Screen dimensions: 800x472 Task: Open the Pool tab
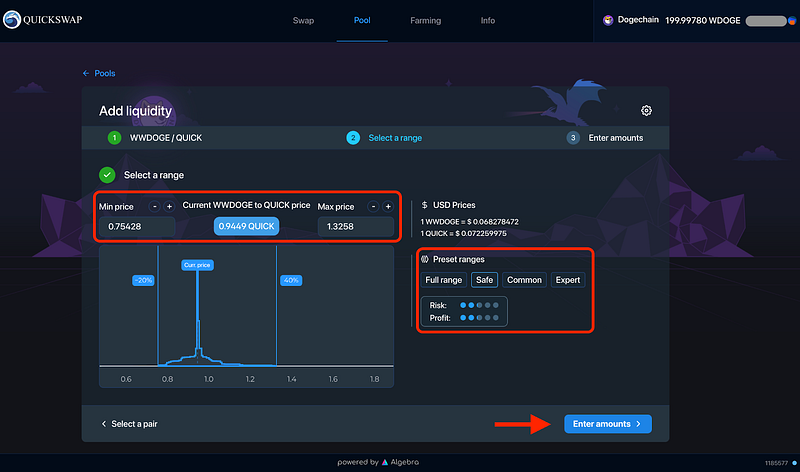(362, 20)
